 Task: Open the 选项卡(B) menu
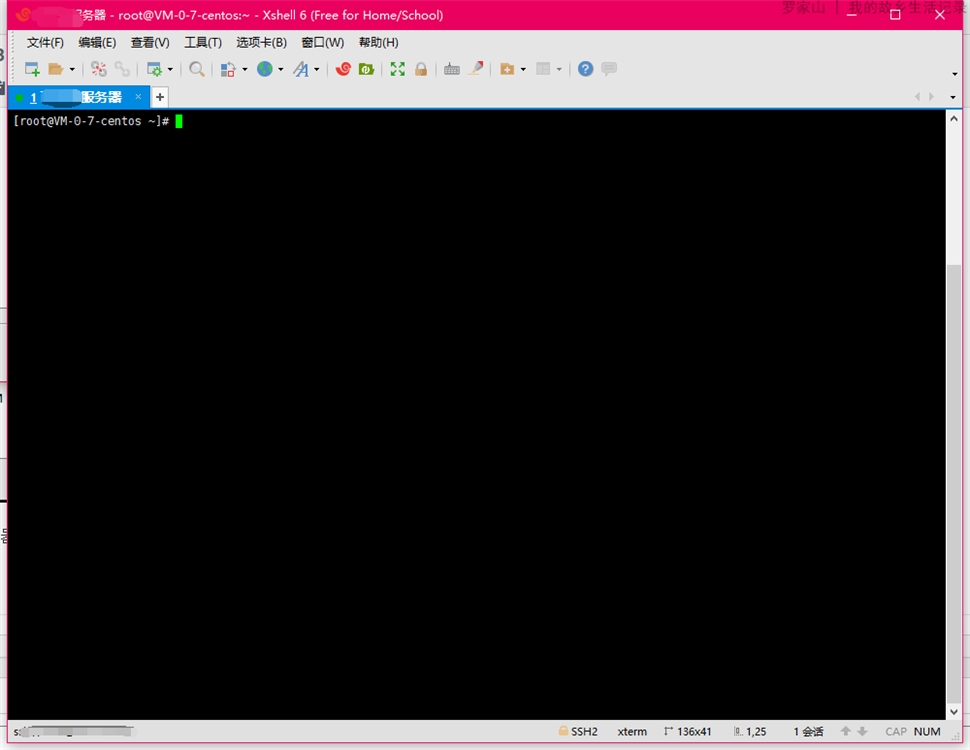pos(261,42)
